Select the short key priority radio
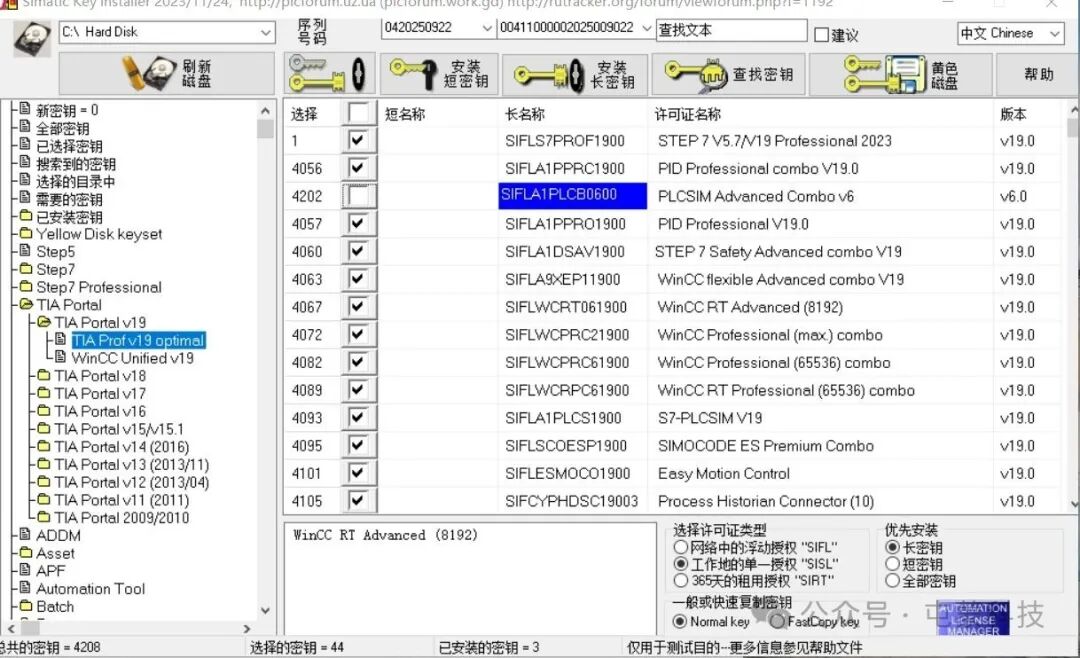This screenshot has width=1080, height=658. click(x=892, y=564)
